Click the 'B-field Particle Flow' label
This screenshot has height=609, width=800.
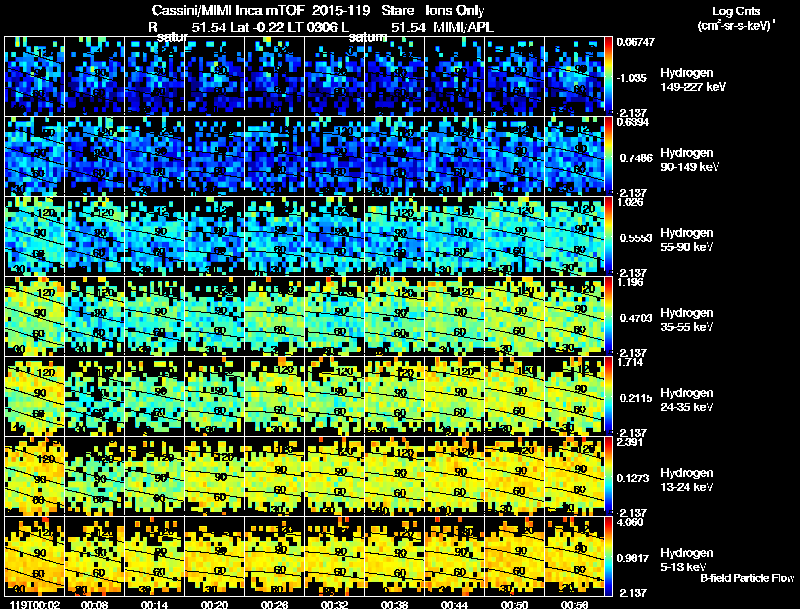747,578
